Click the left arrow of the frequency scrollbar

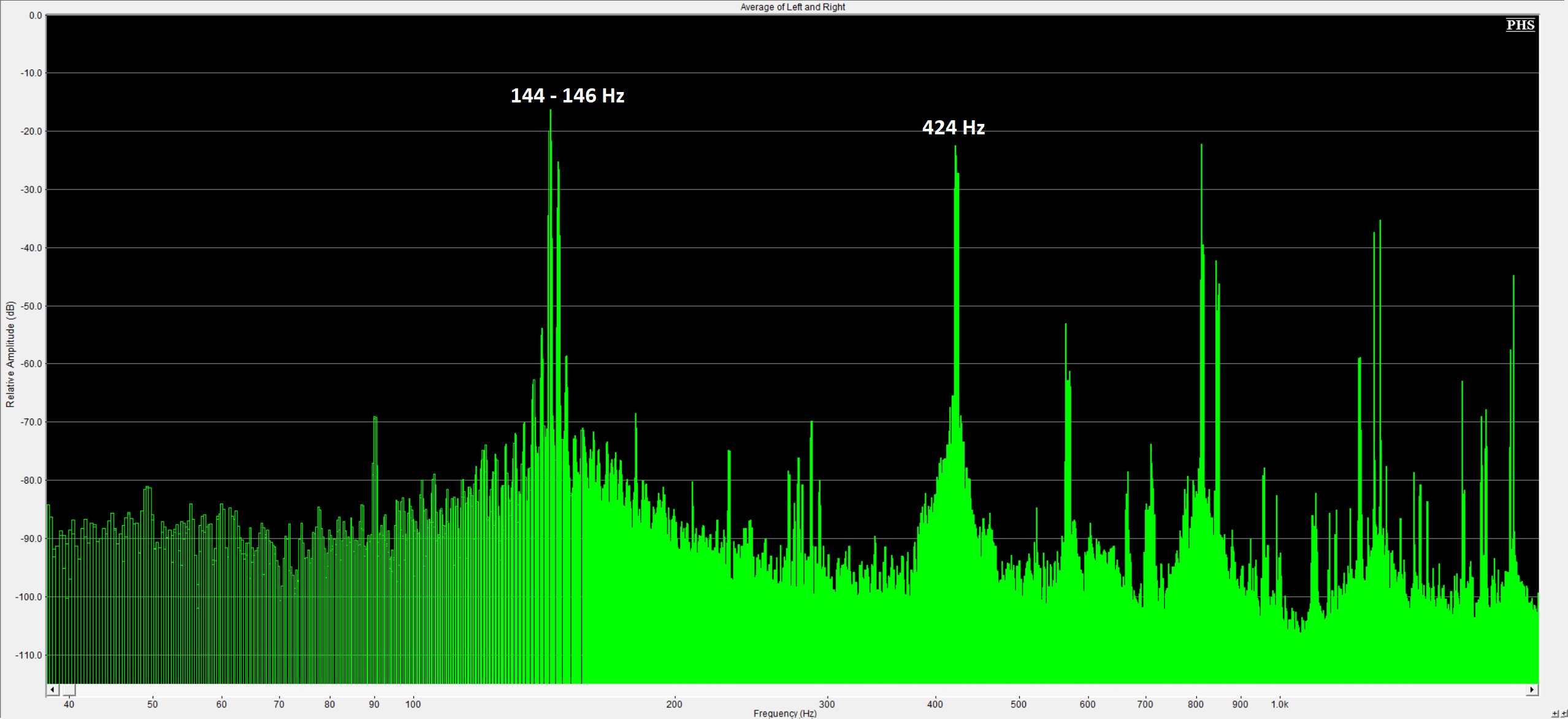(53, 690)
